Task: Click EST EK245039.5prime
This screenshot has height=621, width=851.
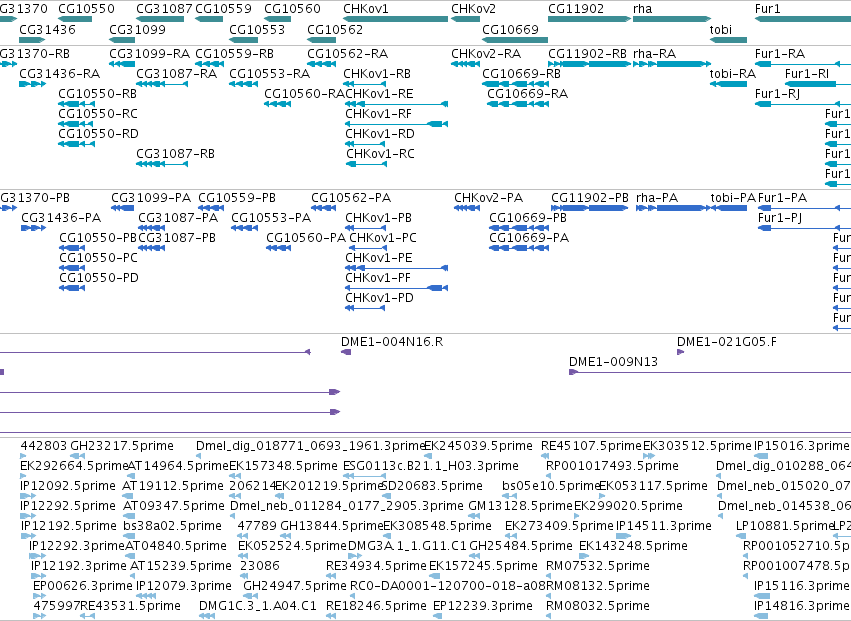Action: click(x=427, y=455)
